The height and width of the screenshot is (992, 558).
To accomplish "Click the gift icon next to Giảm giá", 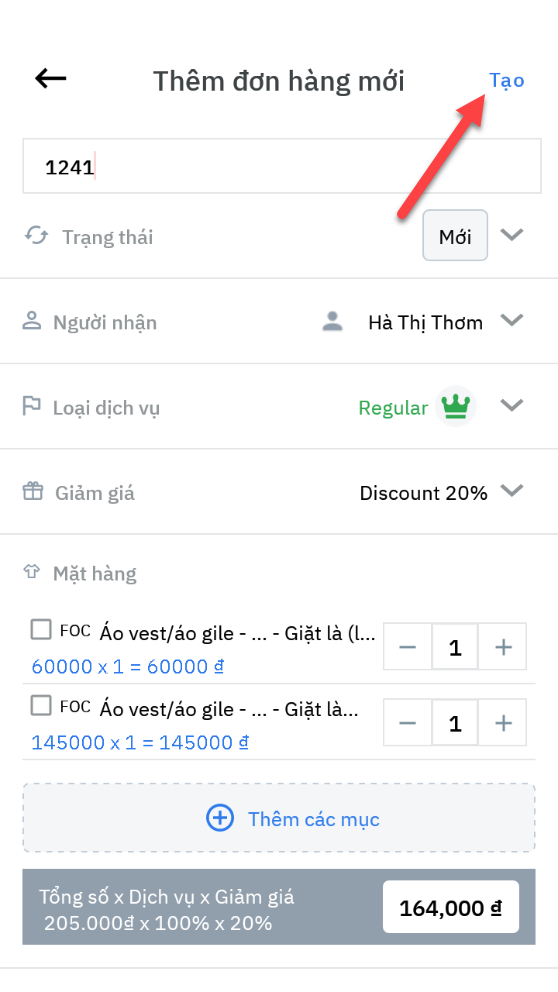I will [x=33, y=490].
